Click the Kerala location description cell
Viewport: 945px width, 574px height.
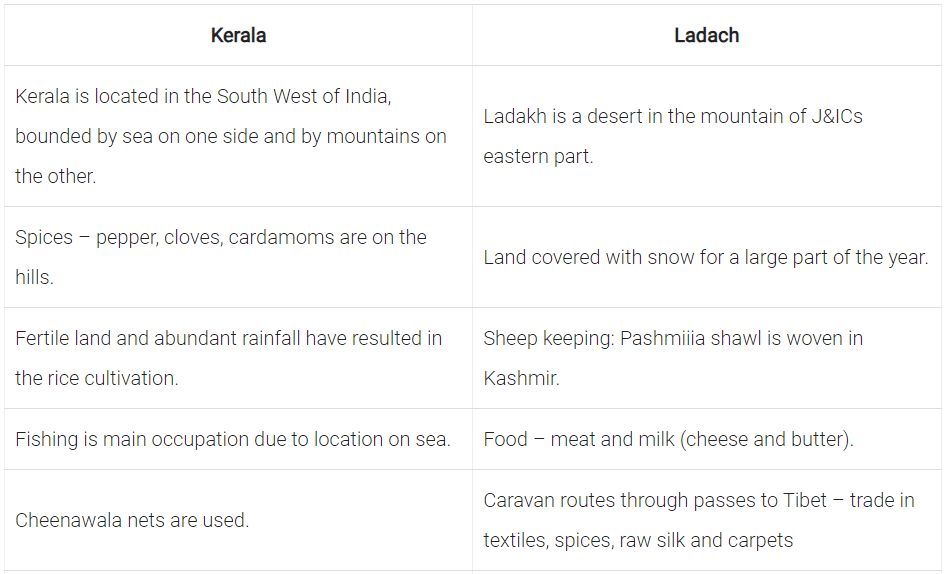pos(230,136)
